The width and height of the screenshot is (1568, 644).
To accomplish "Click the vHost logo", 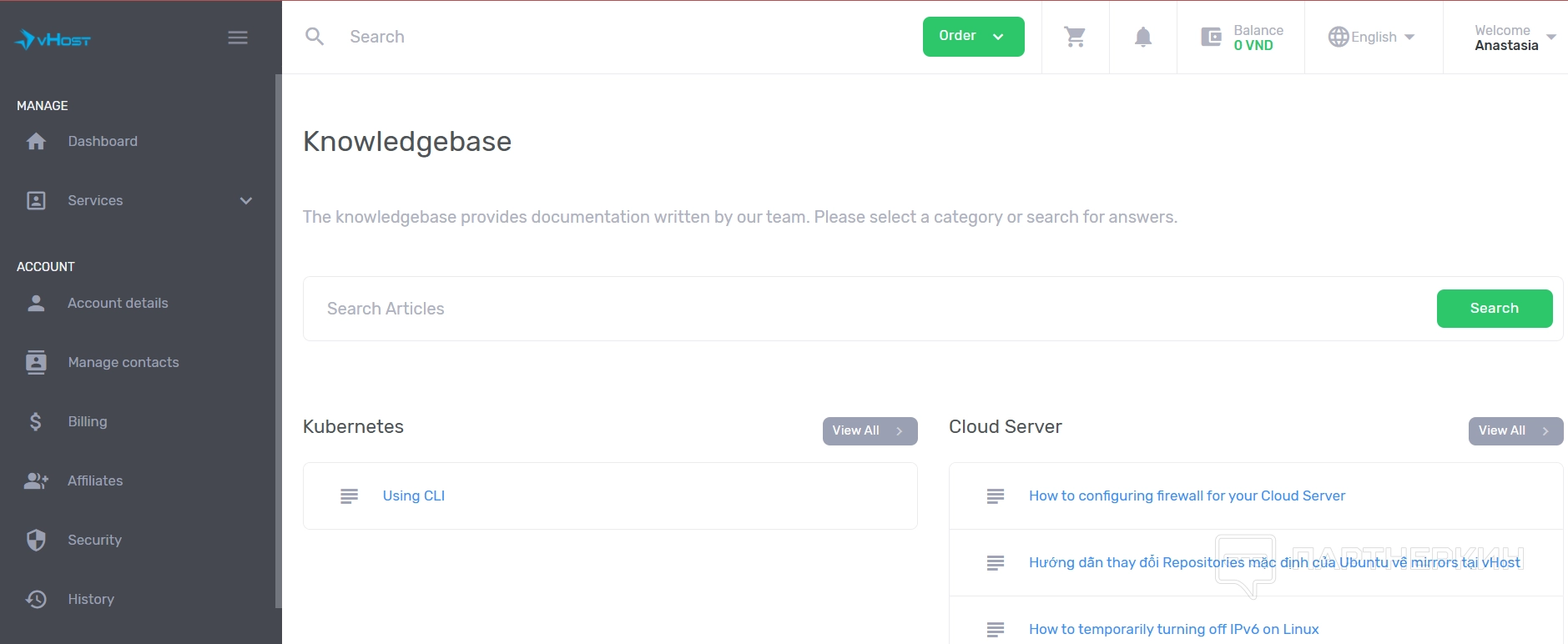I will pos(53,39).
